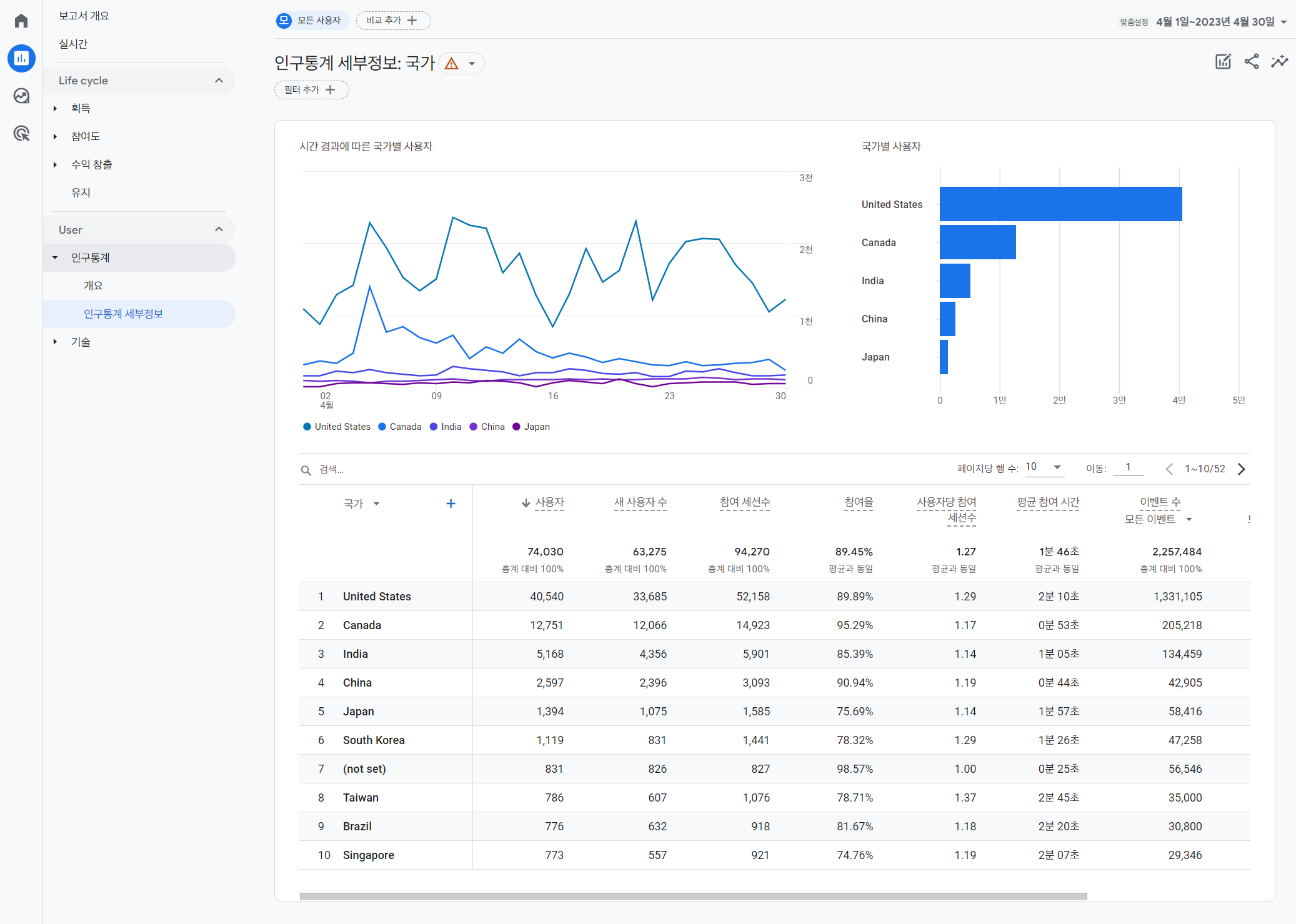Open the Advertising cursor-target icon
Screen dimensions: 1296x924
click(21, 133)
